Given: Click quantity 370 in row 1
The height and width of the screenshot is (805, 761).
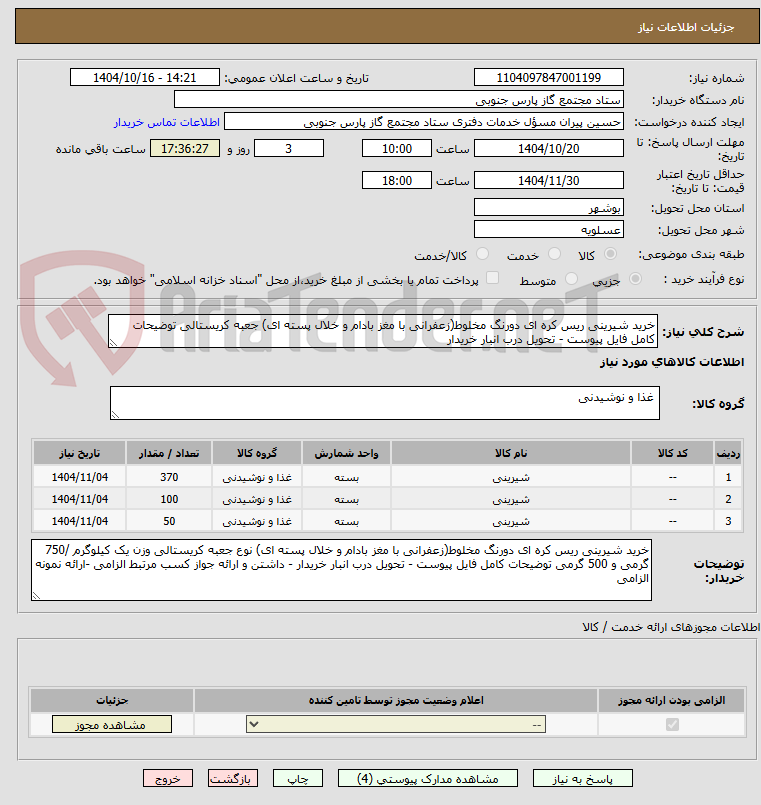Looking at the screenshot, I should point(169,477).
